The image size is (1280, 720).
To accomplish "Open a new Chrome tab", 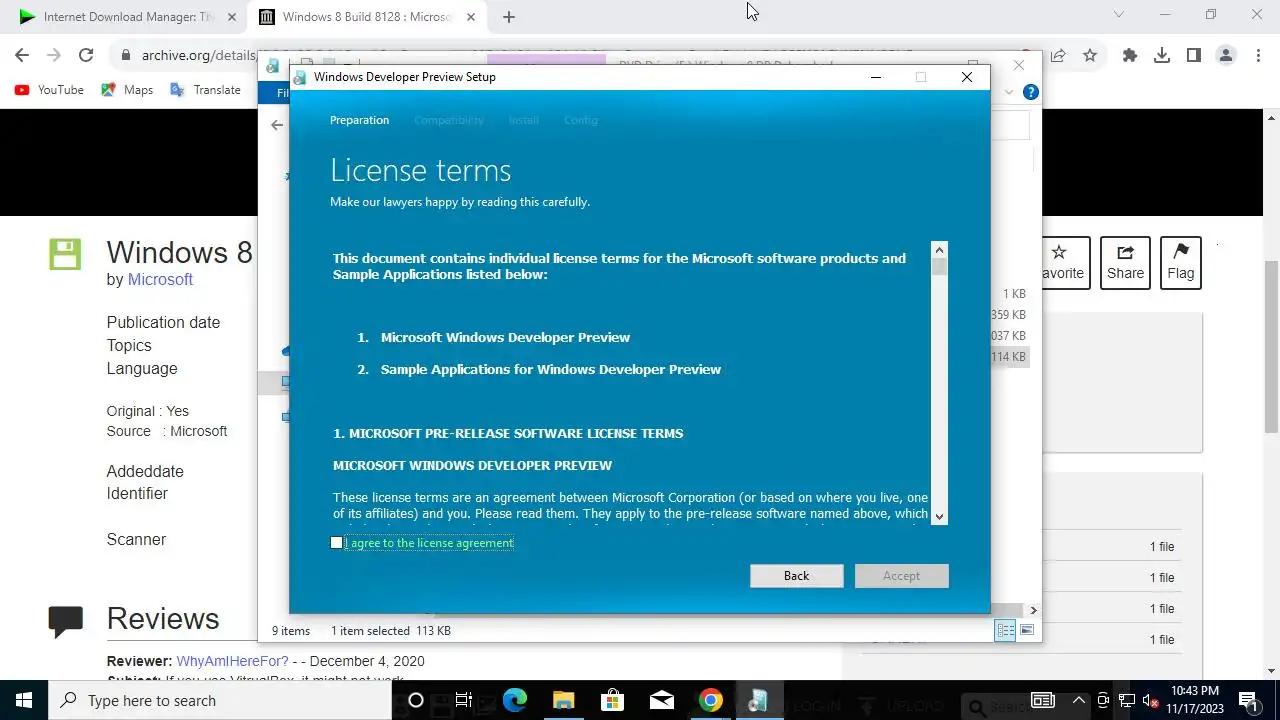I will pyautogui.click(x=508, y=17).
